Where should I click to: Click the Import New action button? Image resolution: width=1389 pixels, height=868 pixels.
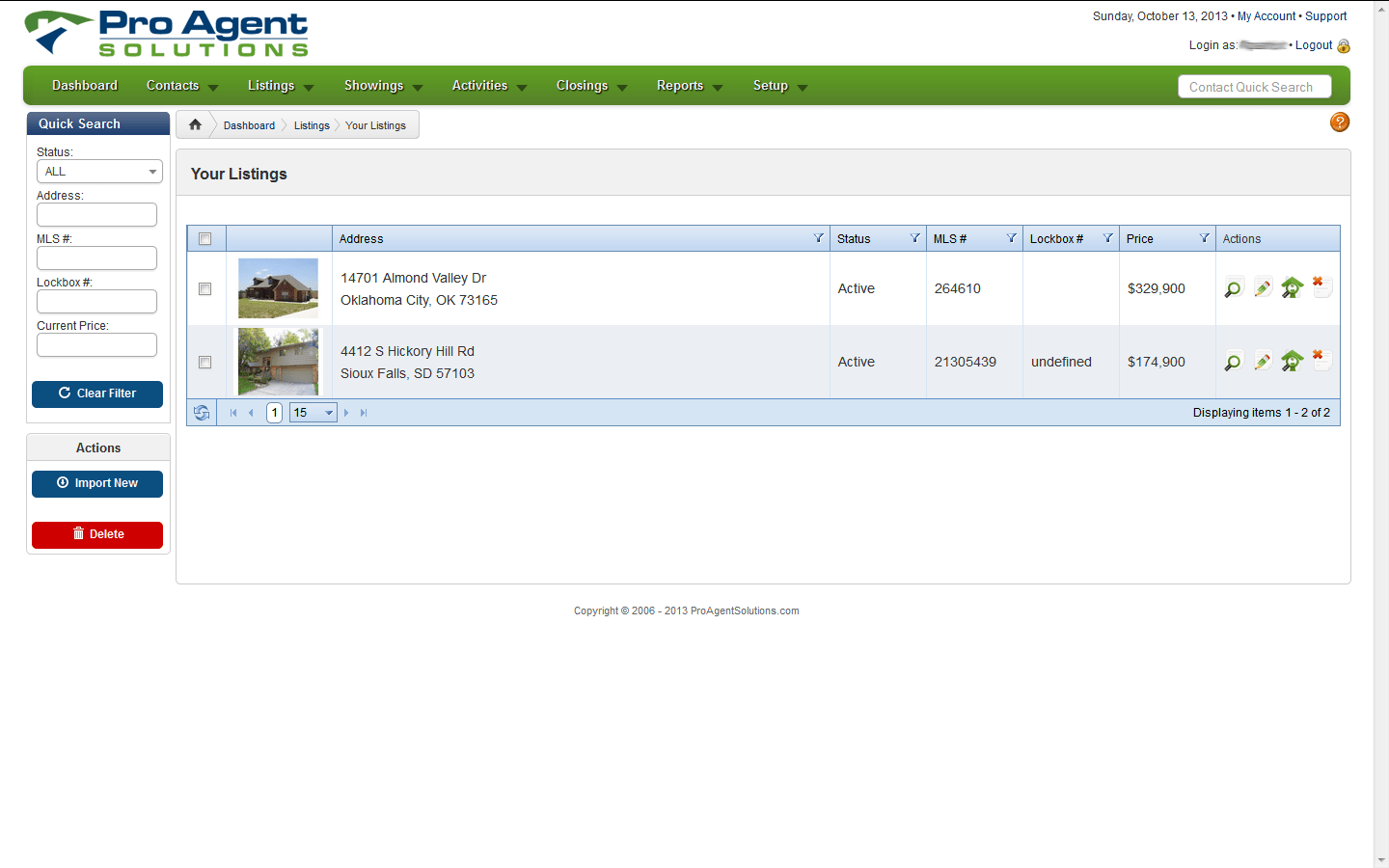(x=96, y=483)
